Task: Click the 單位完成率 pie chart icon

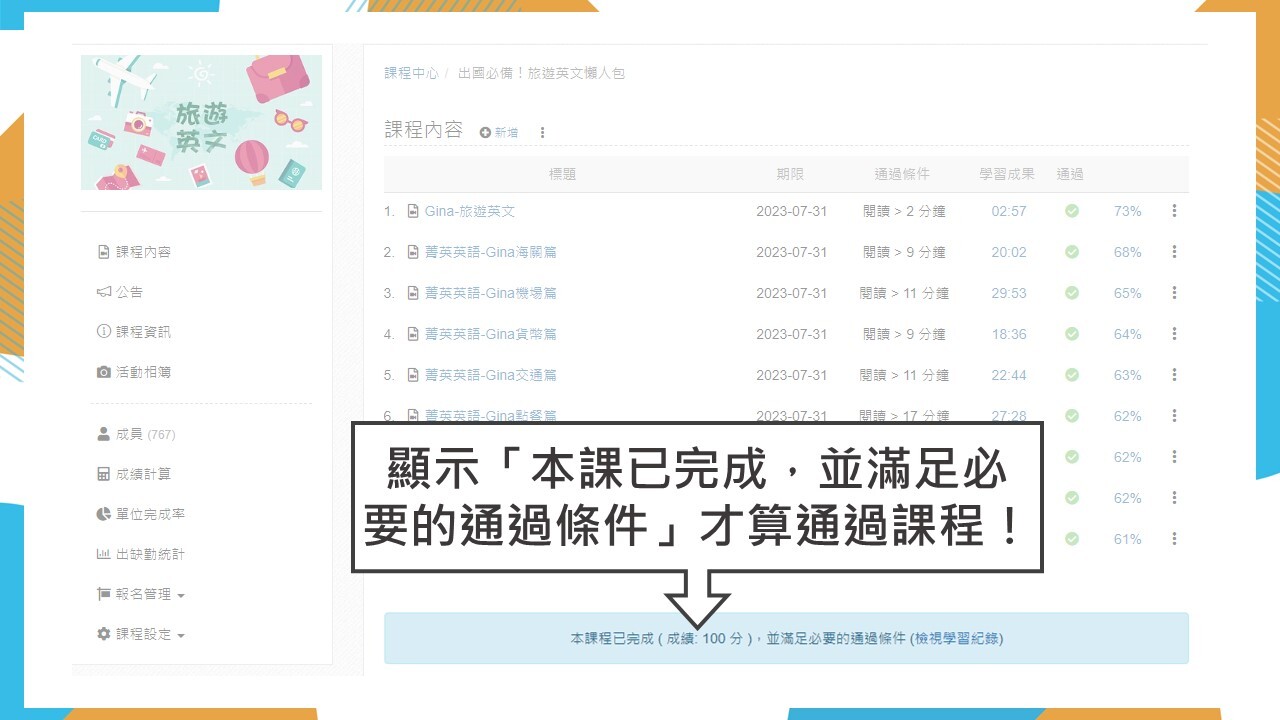Action: [103, 514]
